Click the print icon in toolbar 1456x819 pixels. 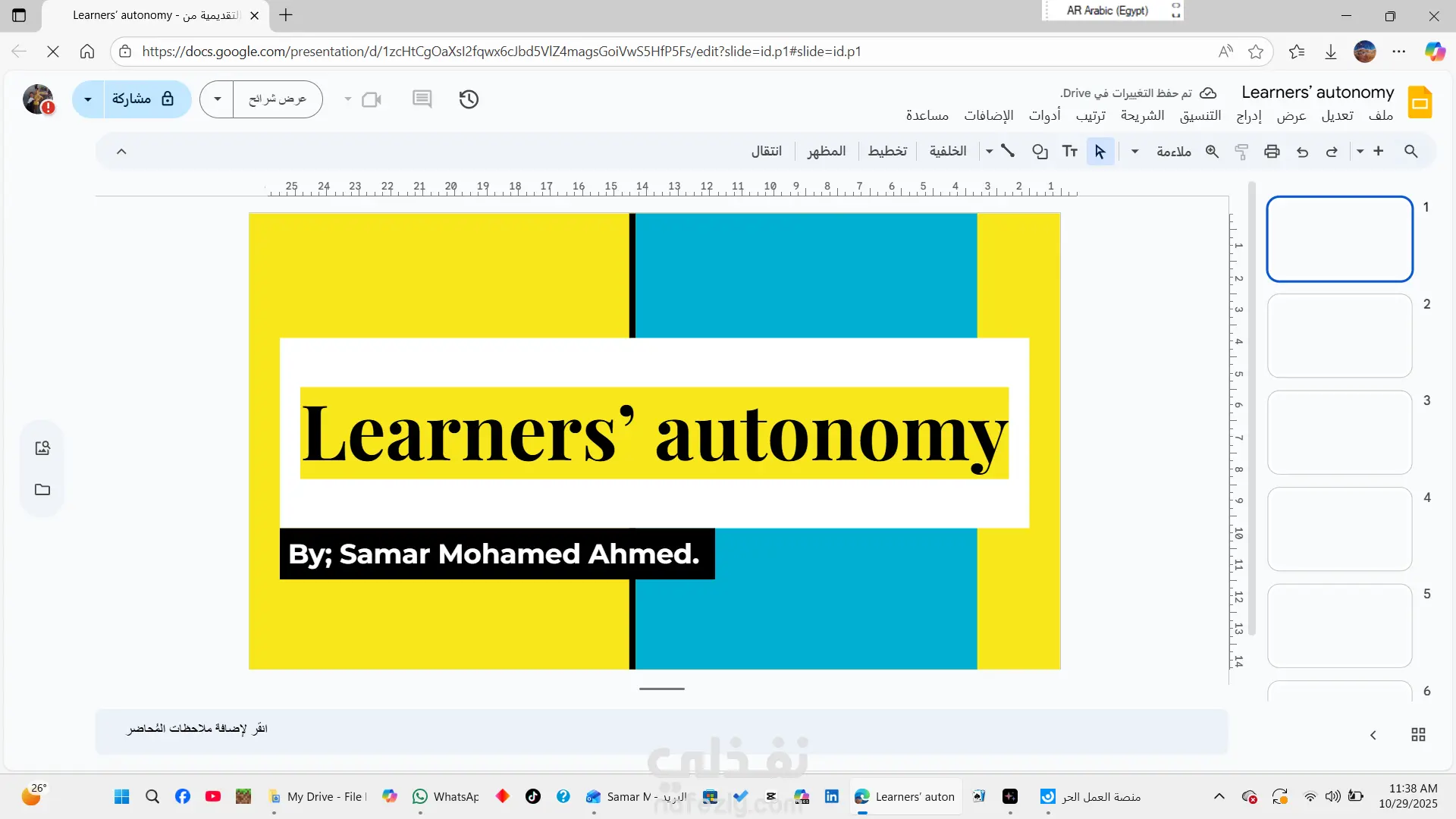1272,152
